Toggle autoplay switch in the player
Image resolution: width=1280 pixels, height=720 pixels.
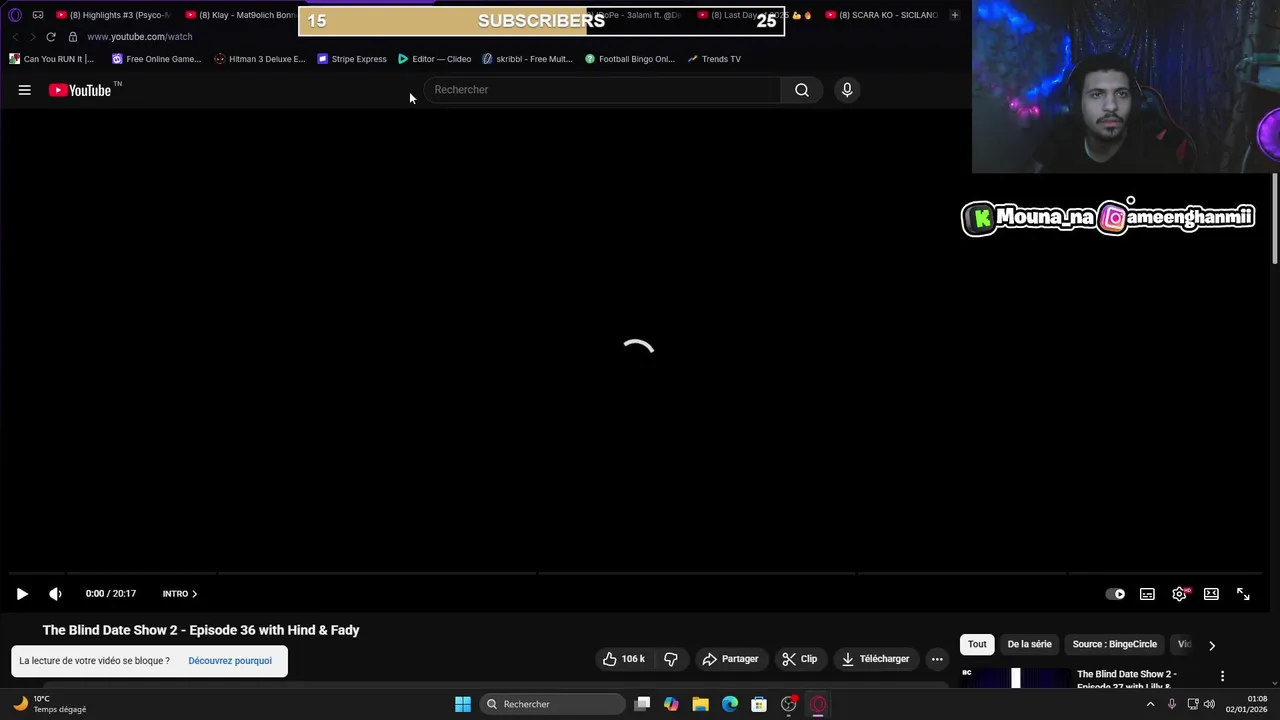pyautogui.click(x=1115, y=594)
